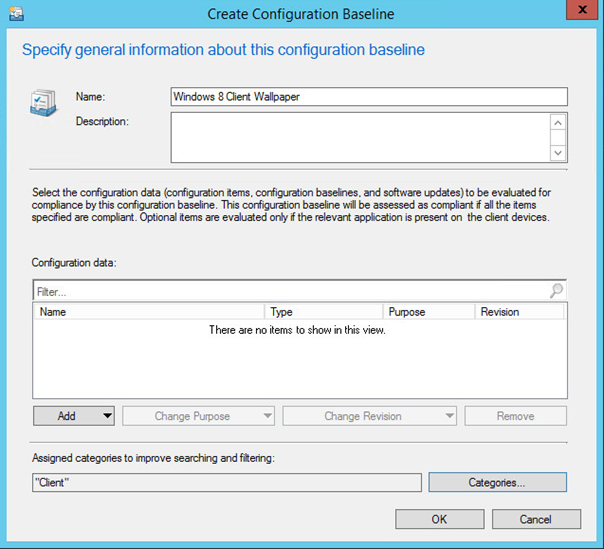Sort by the Name column header

click(x=149, y=312)
